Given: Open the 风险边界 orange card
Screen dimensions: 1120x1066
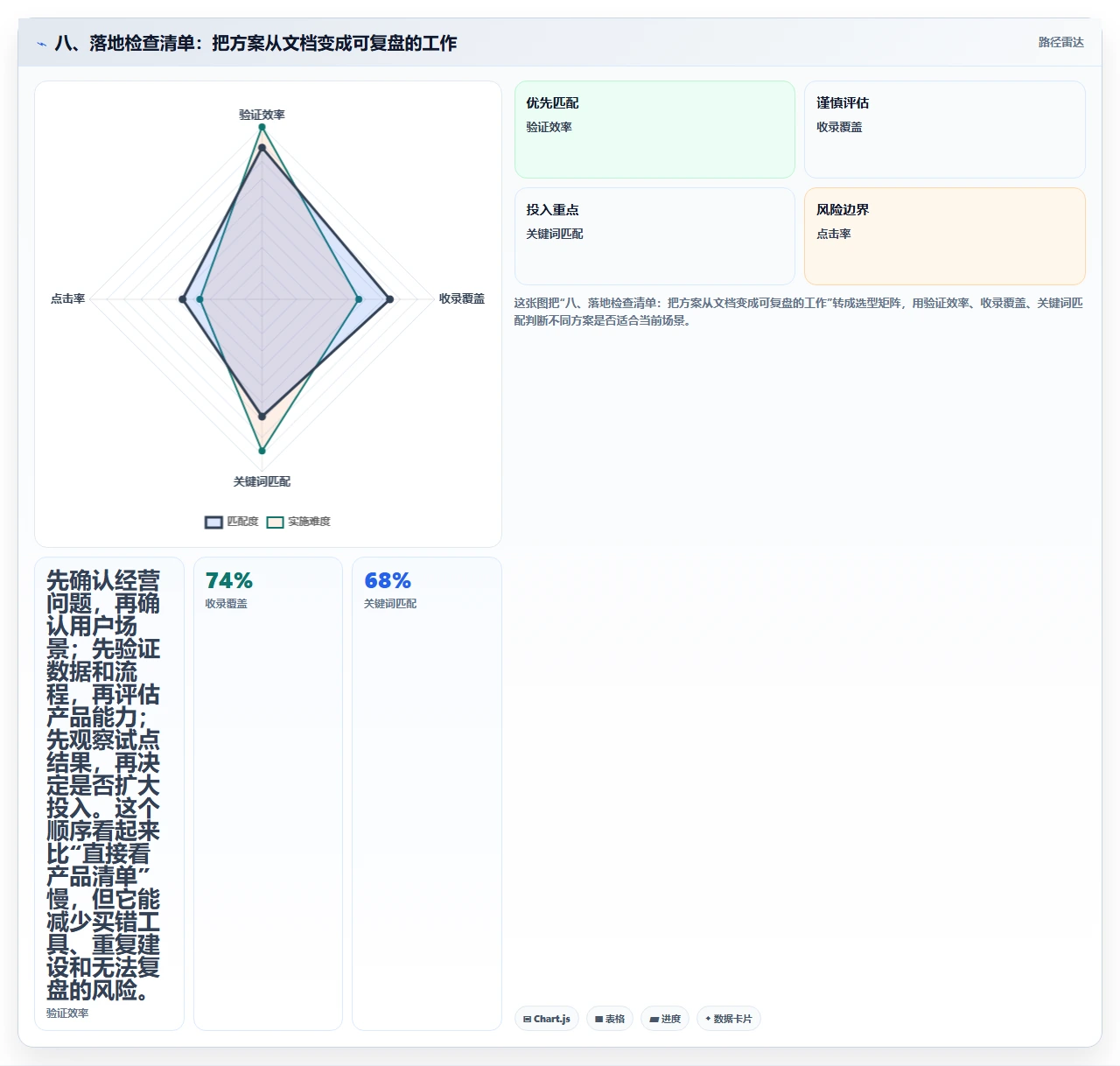Looking at the screenshot, I should 945,236.
